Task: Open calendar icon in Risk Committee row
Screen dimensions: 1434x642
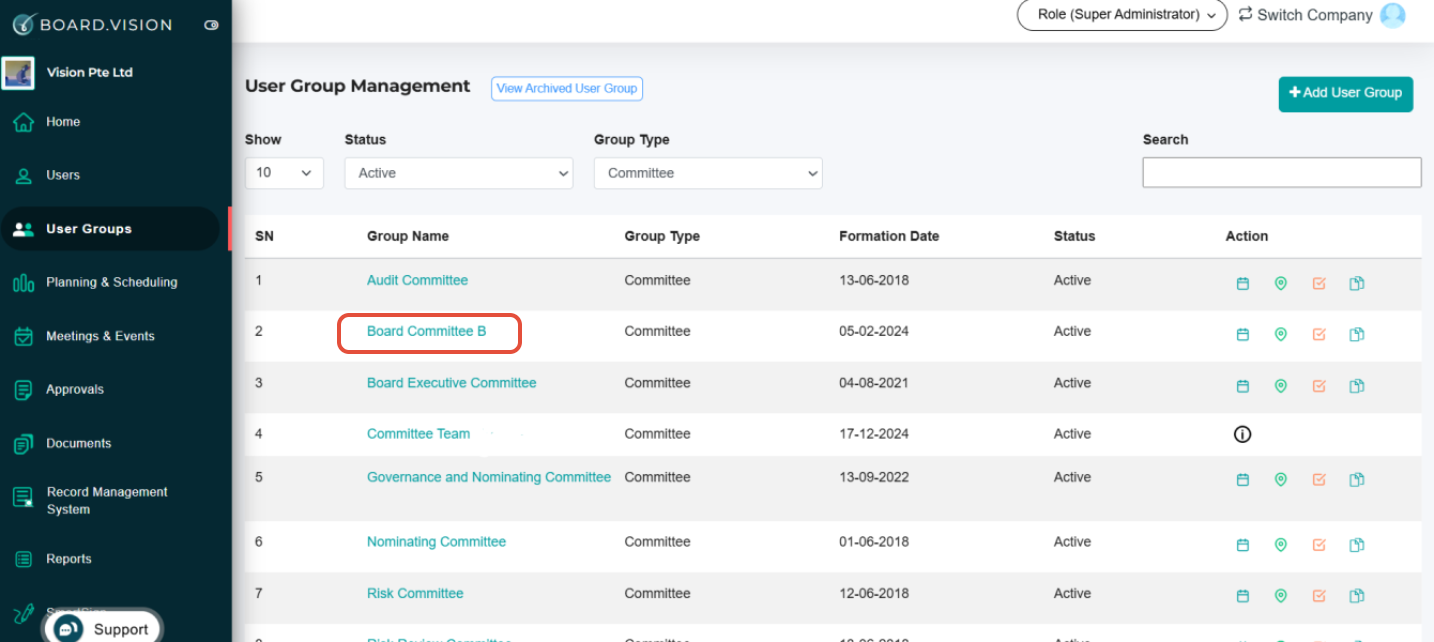Action: 1243,596
